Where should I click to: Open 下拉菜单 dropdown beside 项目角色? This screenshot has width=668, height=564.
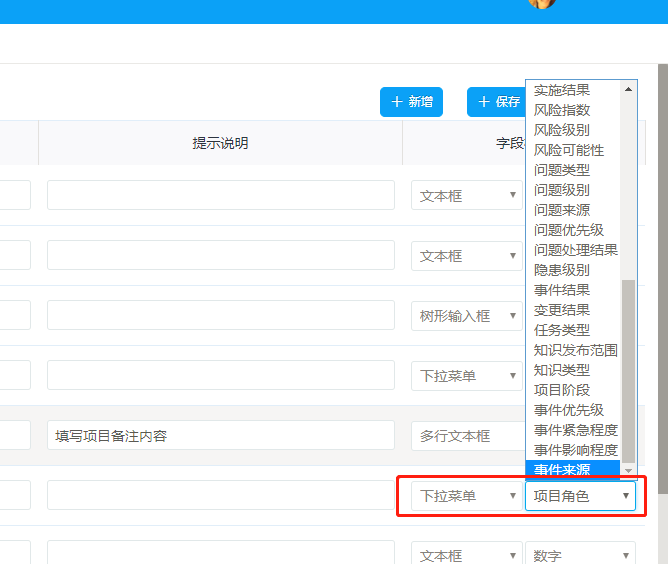466,496
